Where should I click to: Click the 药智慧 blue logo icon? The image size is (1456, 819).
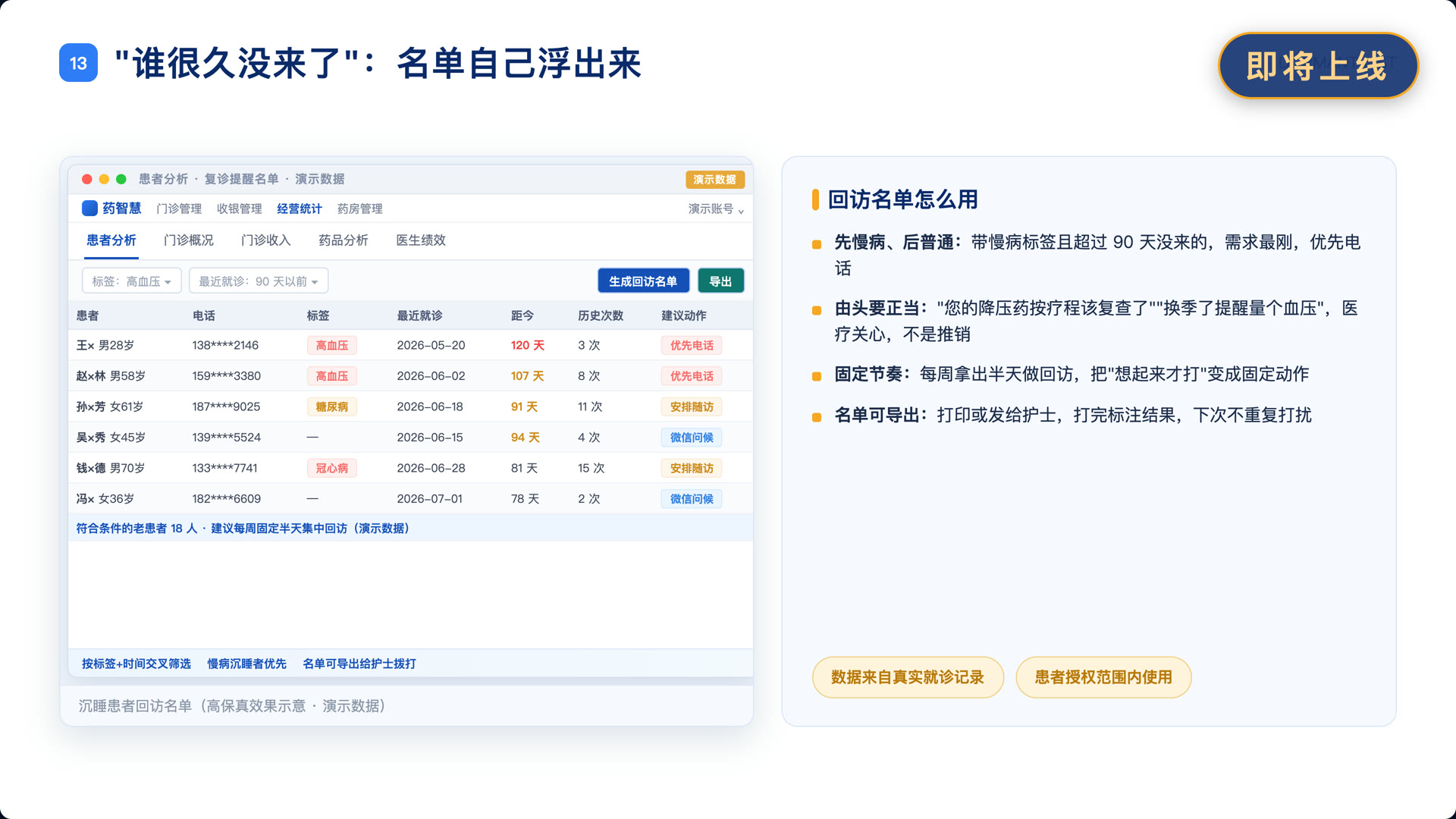89,209
